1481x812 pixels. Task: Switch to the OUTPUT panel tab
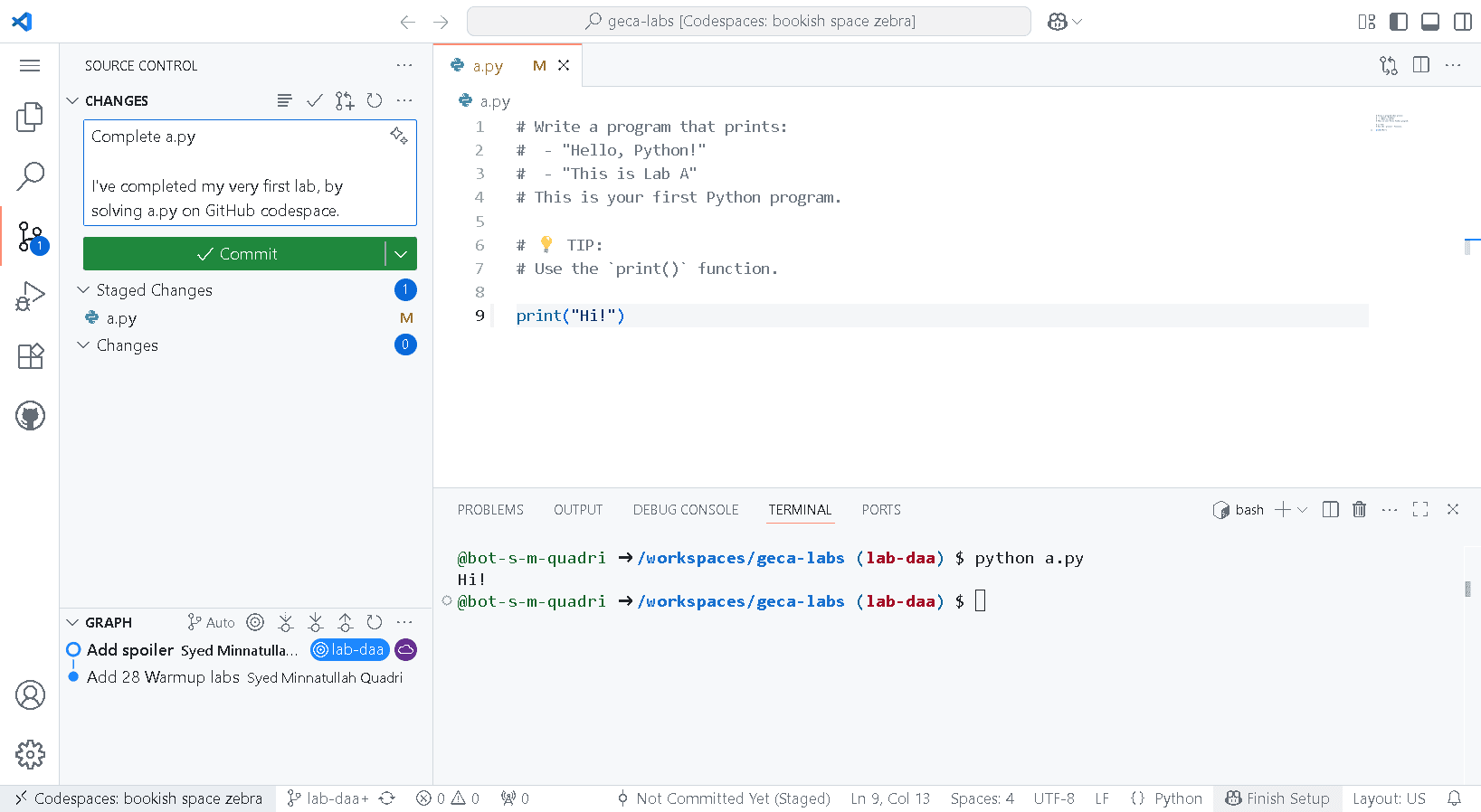coord(578,510)
